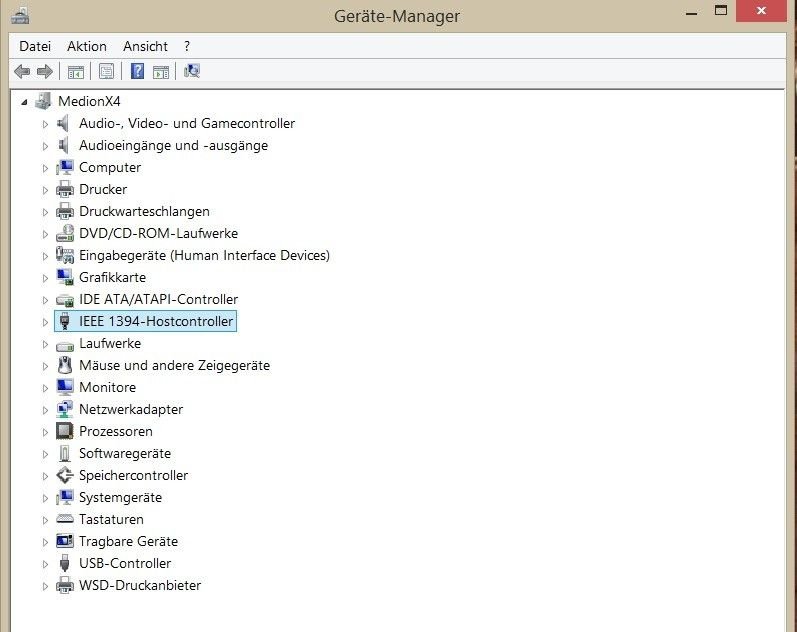The image size is (797, 632).
Task: Close the Geräte-Manager window
Action: pos(761,11)
